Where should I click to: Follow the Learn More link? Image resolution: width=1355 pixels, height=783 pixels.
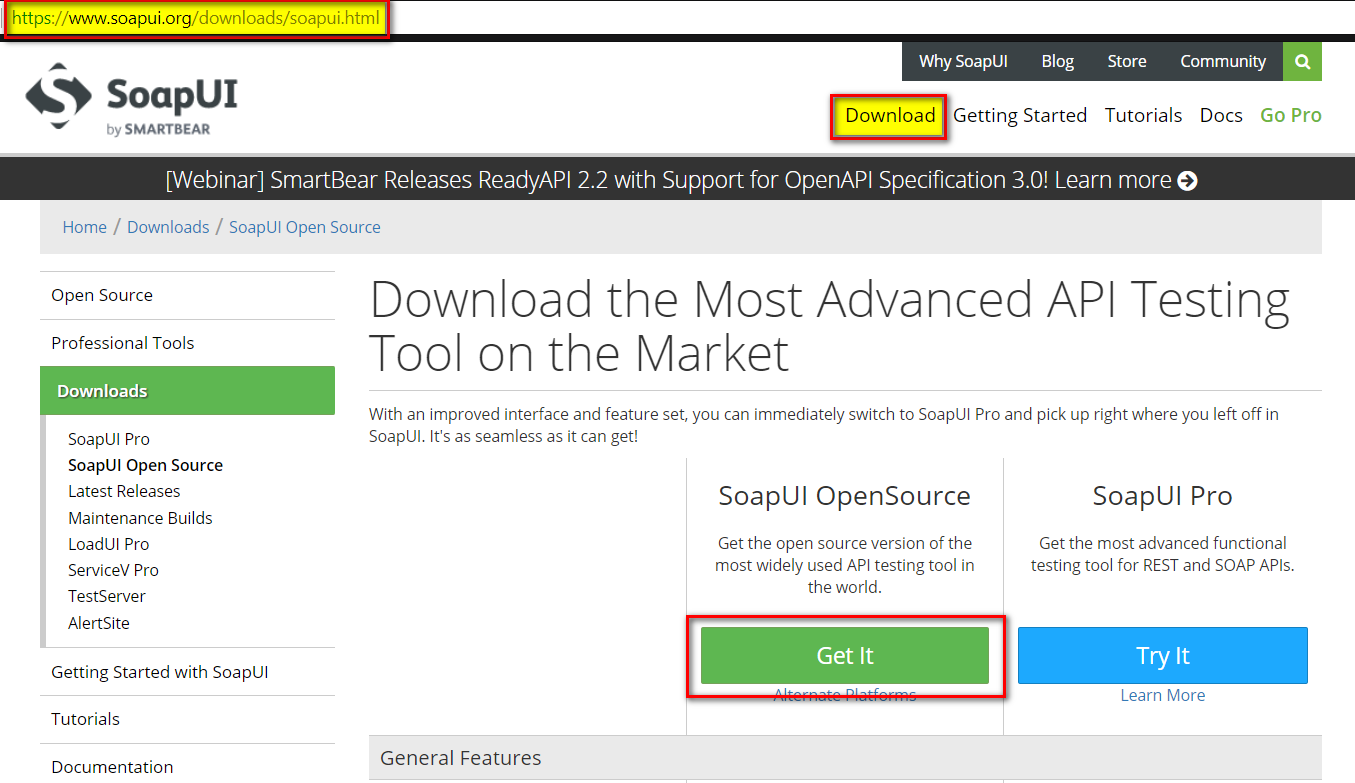coord(1162,695)
